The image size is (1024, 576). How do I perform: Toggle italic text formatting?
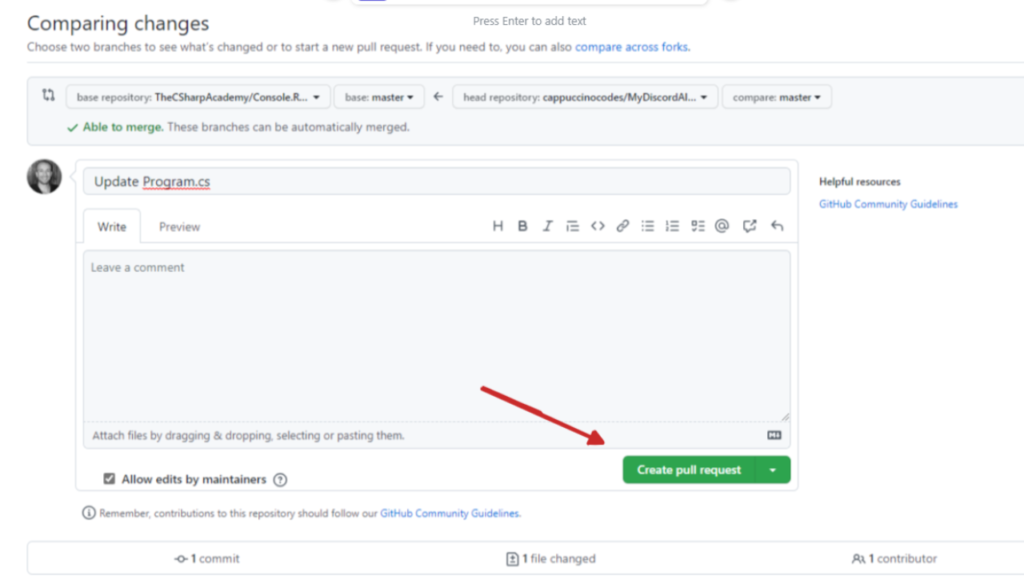[547, 226]
